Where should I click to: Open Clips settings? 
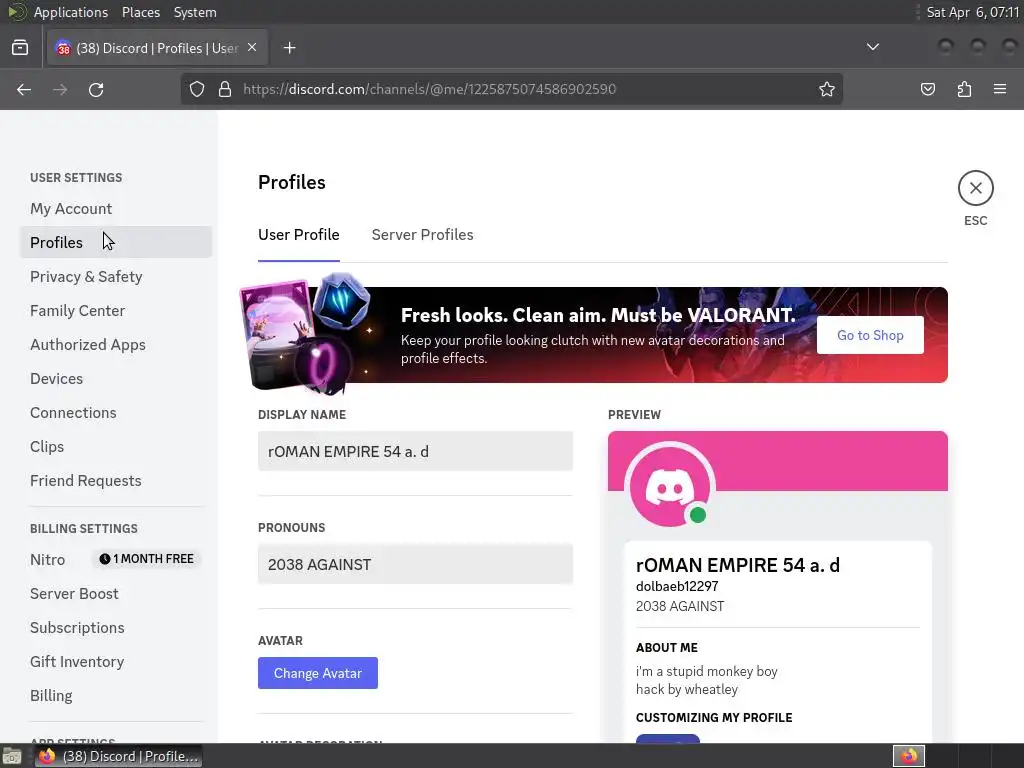tap(116, 446)
